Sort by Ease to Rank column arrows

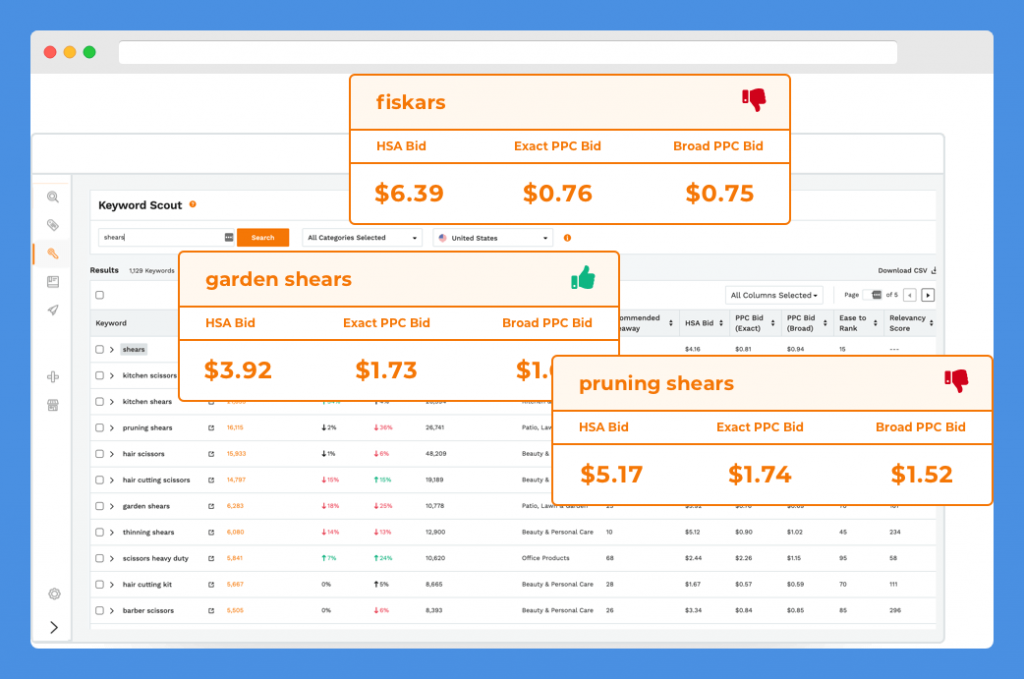[x=875, y=323]
